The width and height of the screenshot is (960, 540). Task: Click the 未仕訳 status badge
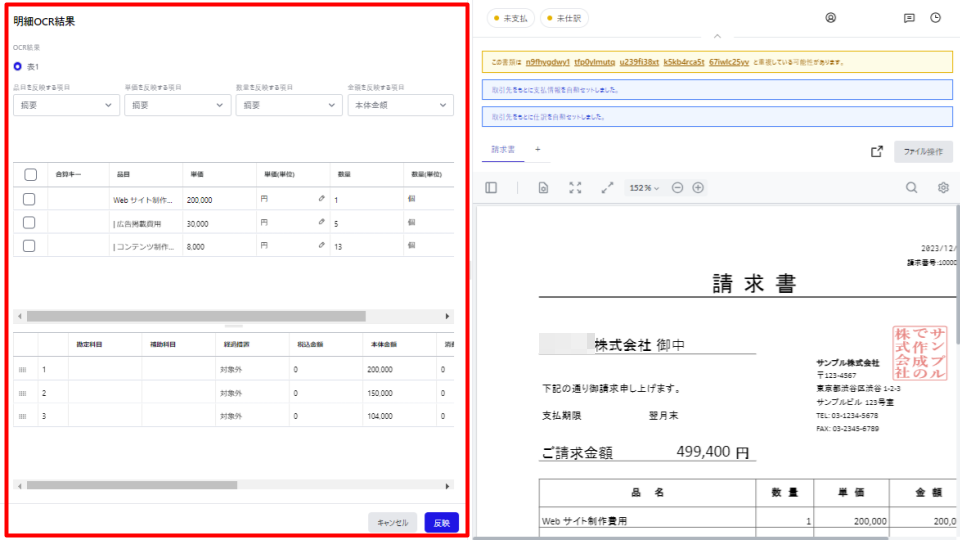click(x=564, y=18)
